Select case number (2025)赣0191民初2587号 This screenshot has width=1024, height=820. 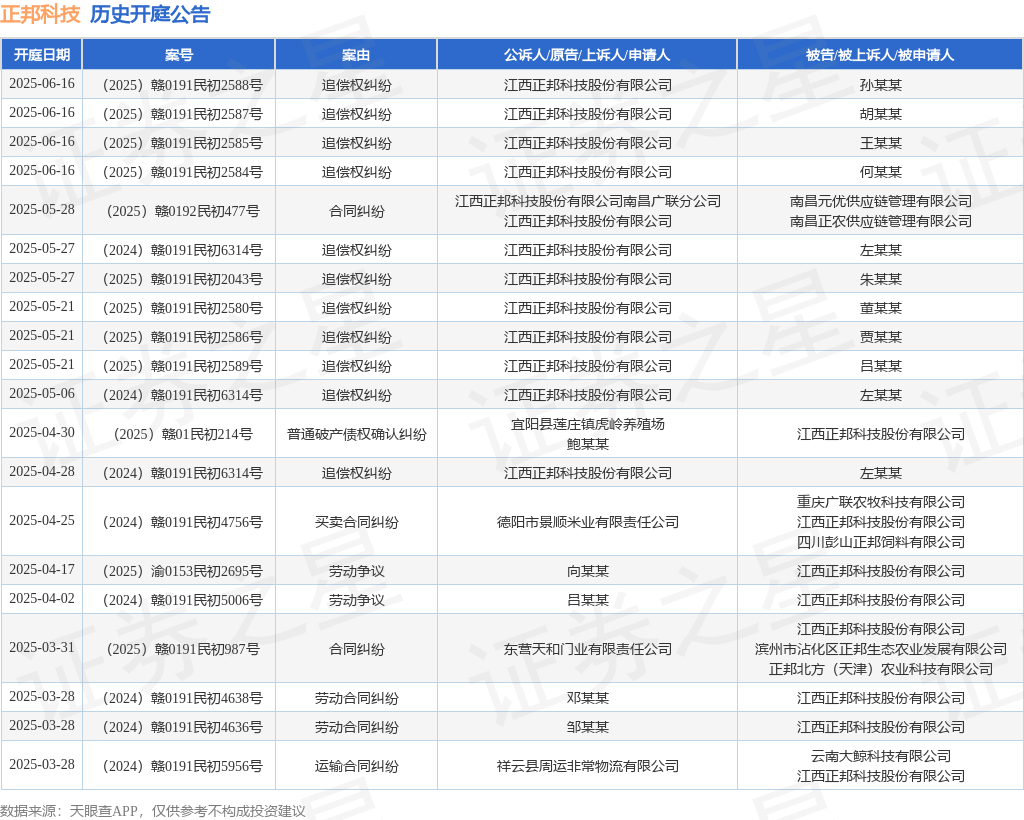[x=183, y=114]
